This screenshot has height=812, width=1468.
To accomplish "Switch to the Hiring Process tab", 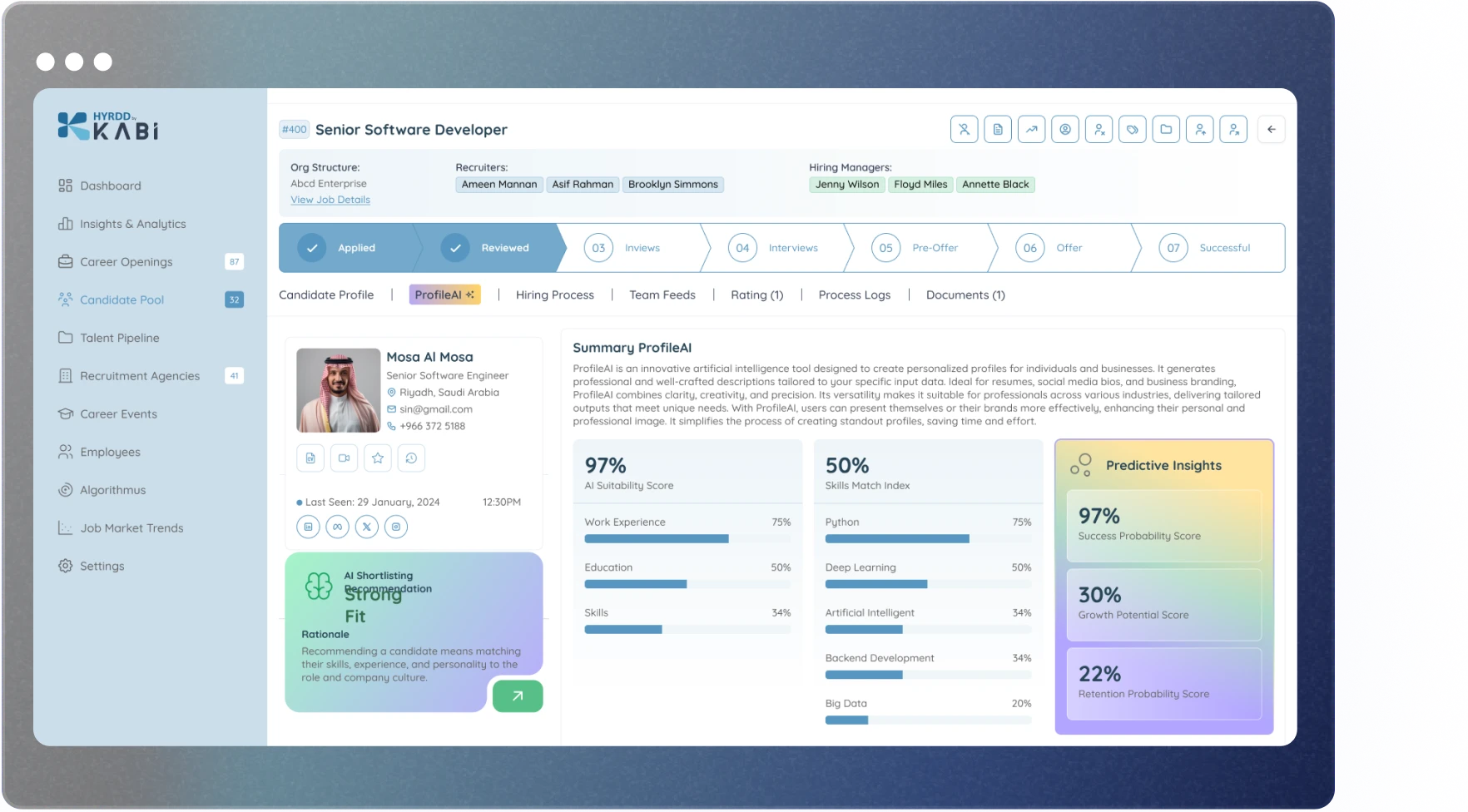I will [554, 295].
